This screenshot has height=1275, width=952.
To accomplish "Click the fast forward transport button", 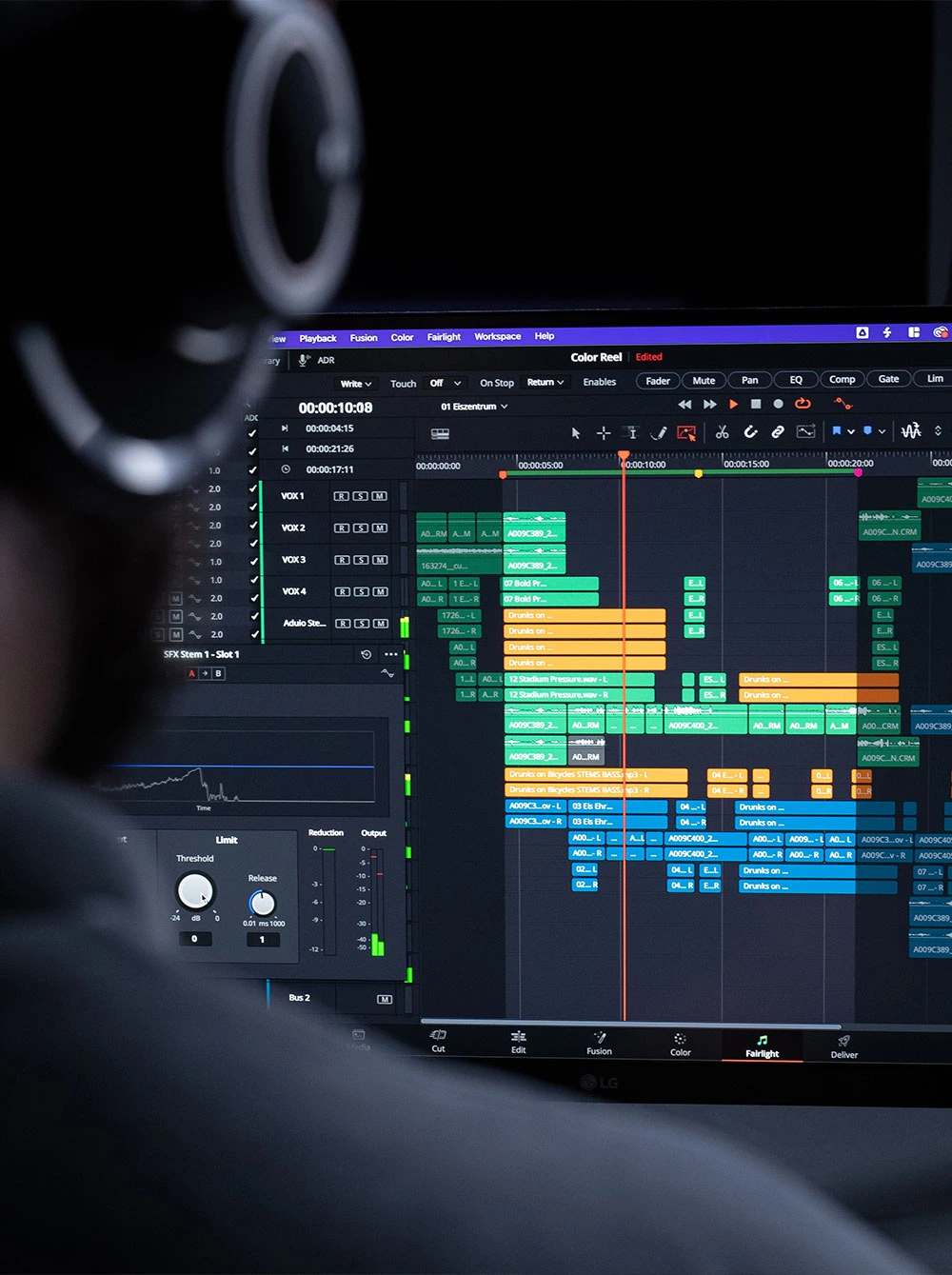I will [710, 405].
